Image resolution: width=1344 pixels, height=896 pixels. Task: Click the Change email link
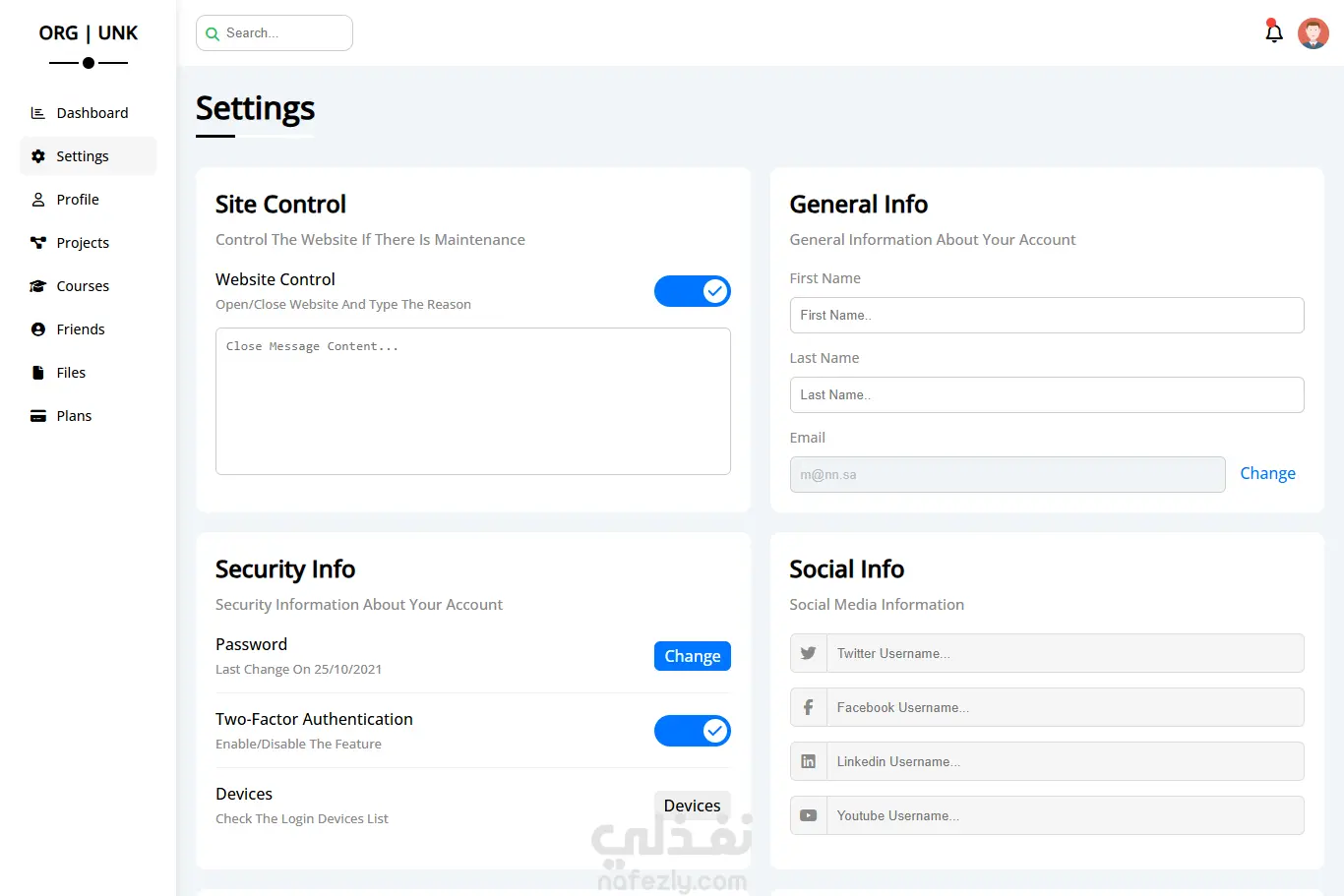(1267, 473)
